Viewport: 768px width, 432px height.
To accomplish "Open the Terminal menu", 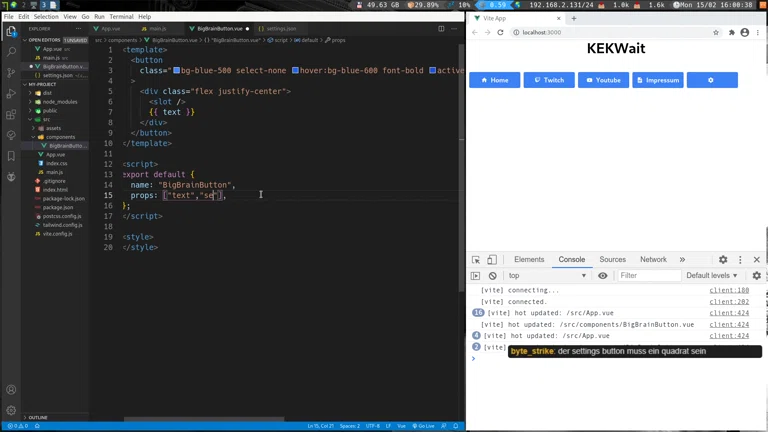I will click(121, 17).
